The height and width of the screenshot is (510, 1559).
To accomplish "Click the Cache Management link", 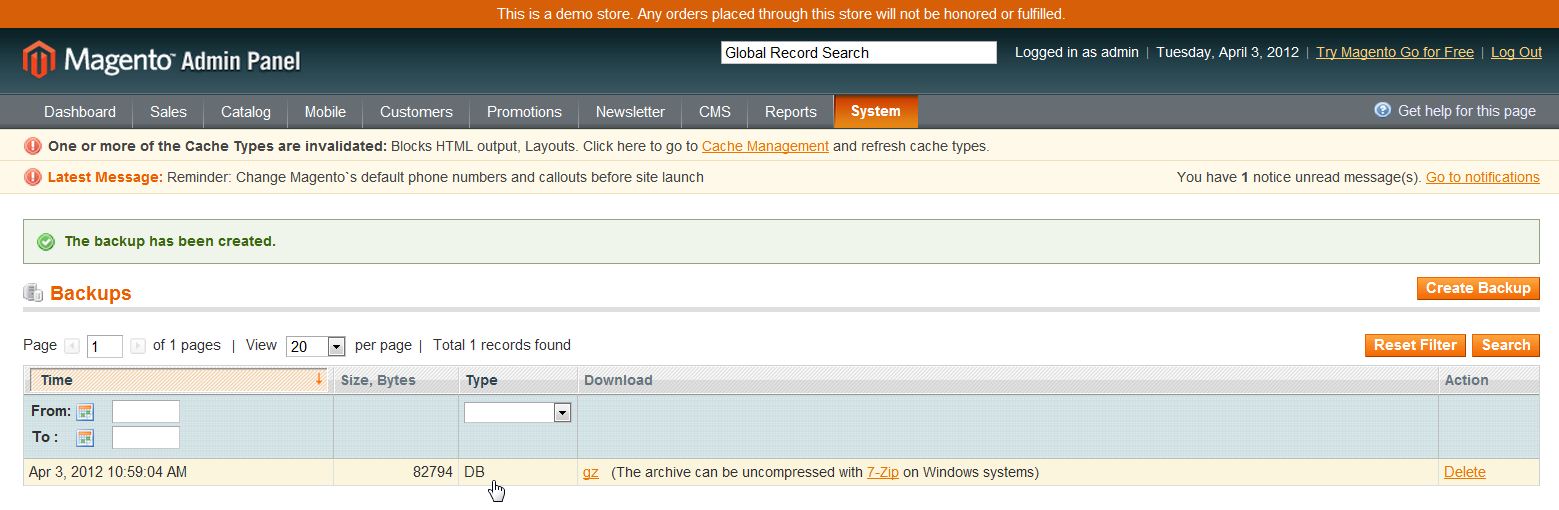I will coord(765,146).
